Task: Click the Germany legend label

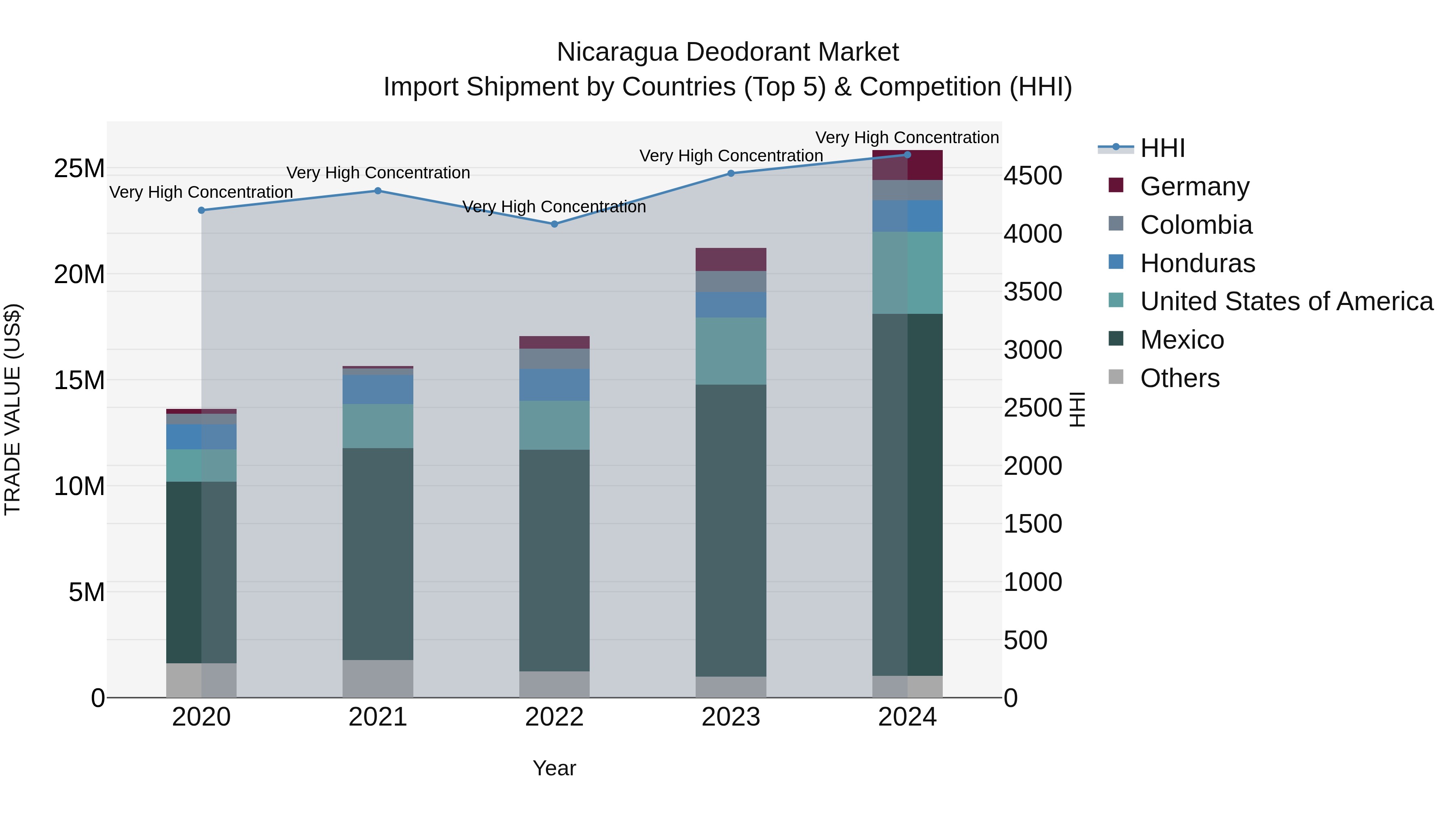Action: tap(1195, 186)
